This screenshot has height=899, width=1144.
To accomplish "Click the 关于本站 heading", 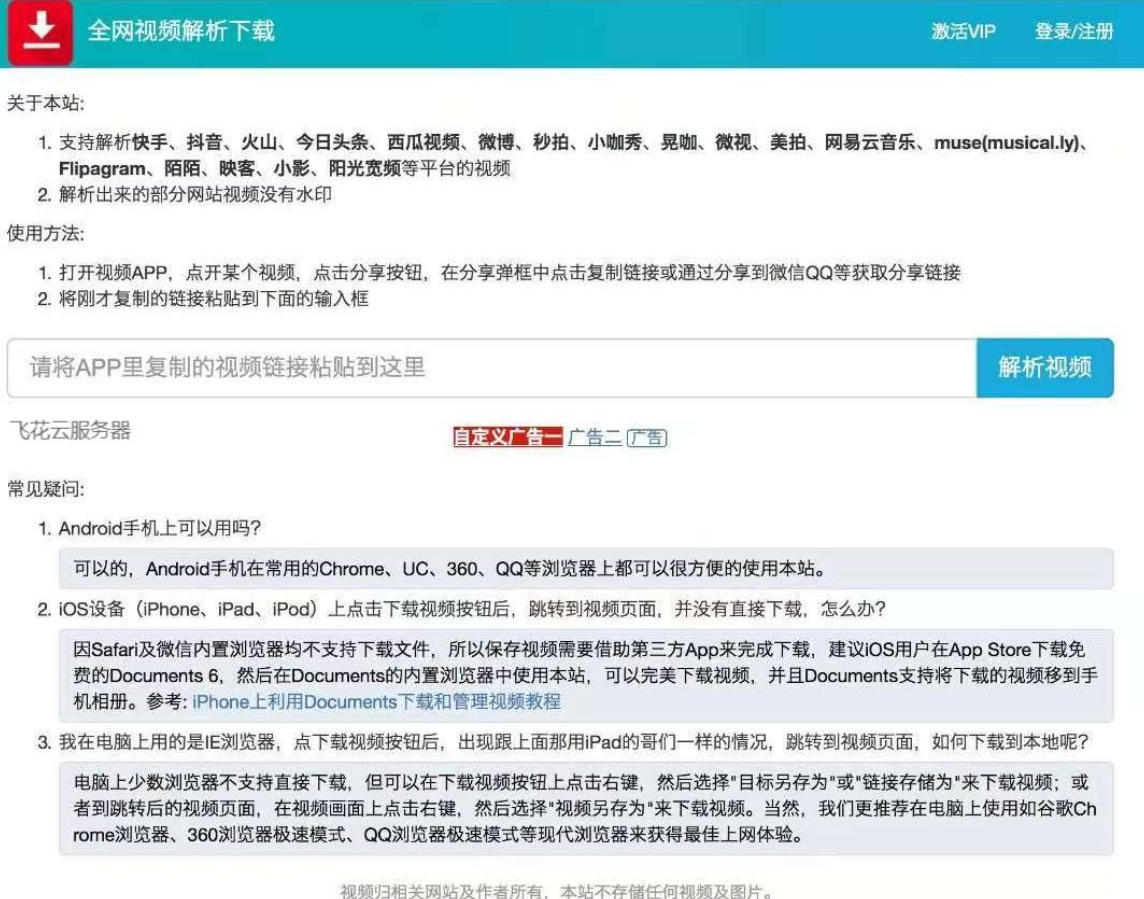I will [45, 103].
